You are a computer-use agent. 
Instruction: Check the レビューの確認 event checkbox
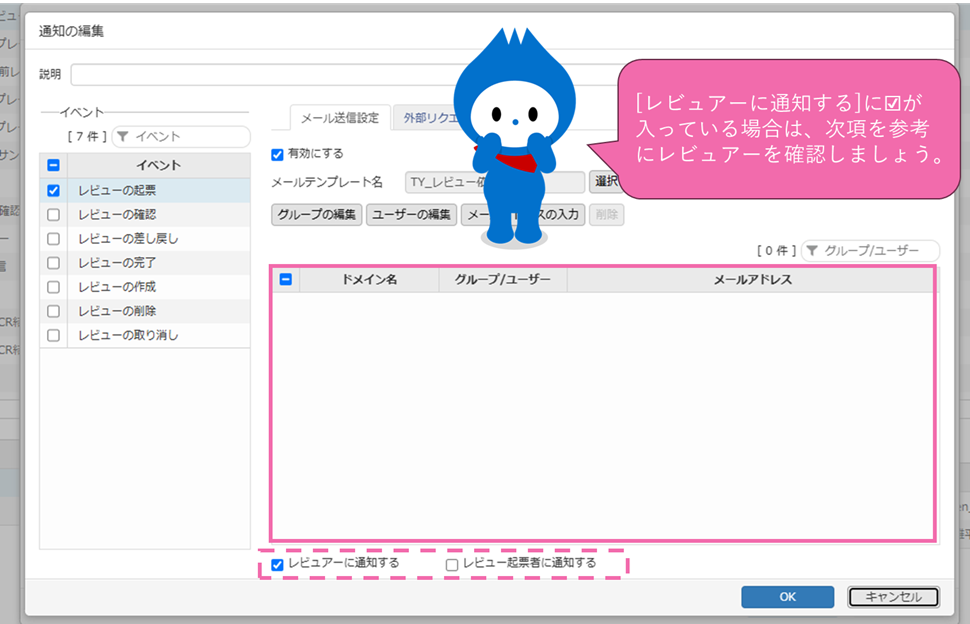coord(54,214)
